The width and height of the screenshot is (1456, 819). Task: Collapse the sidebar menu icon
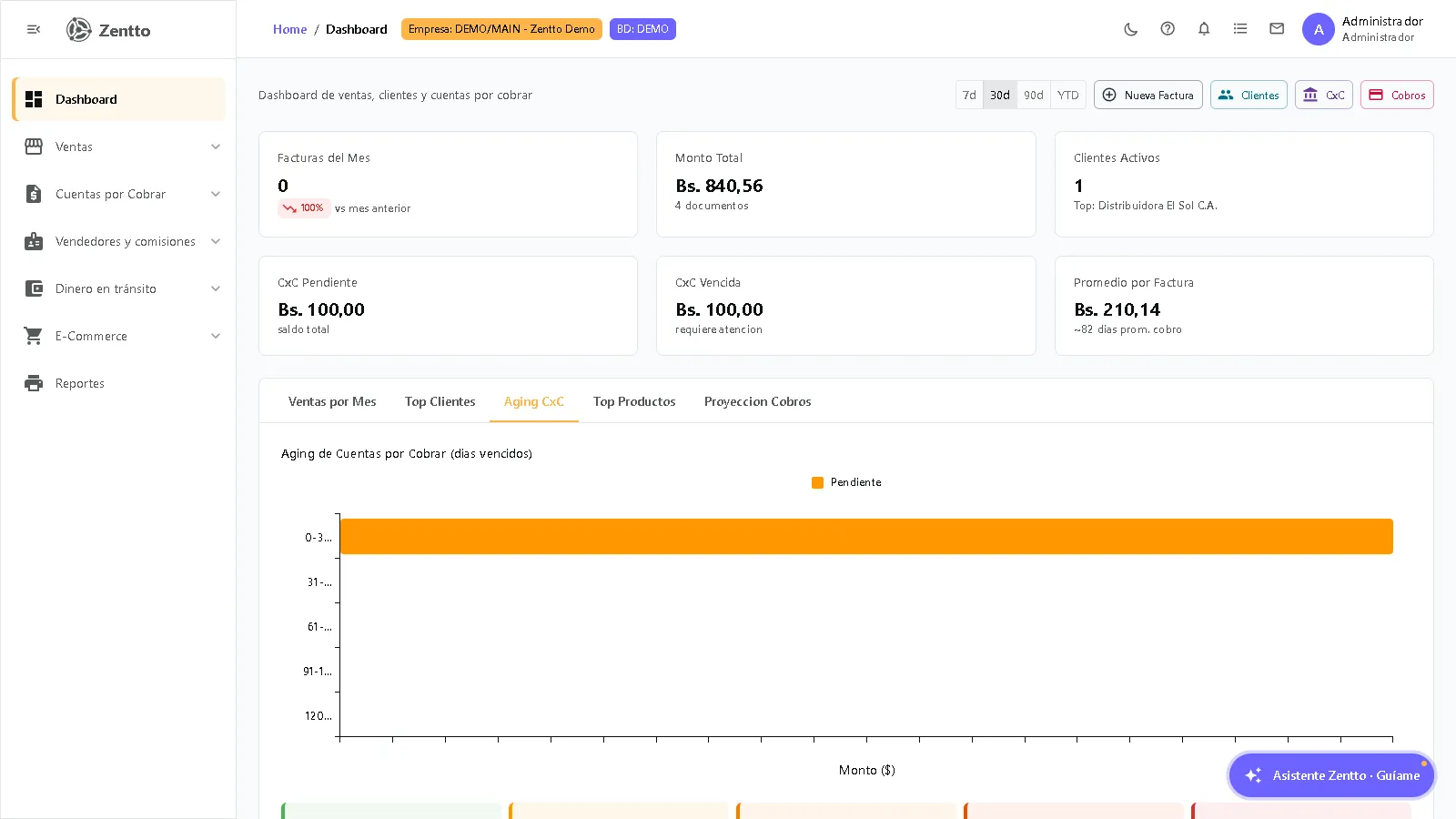pos(34,30)
